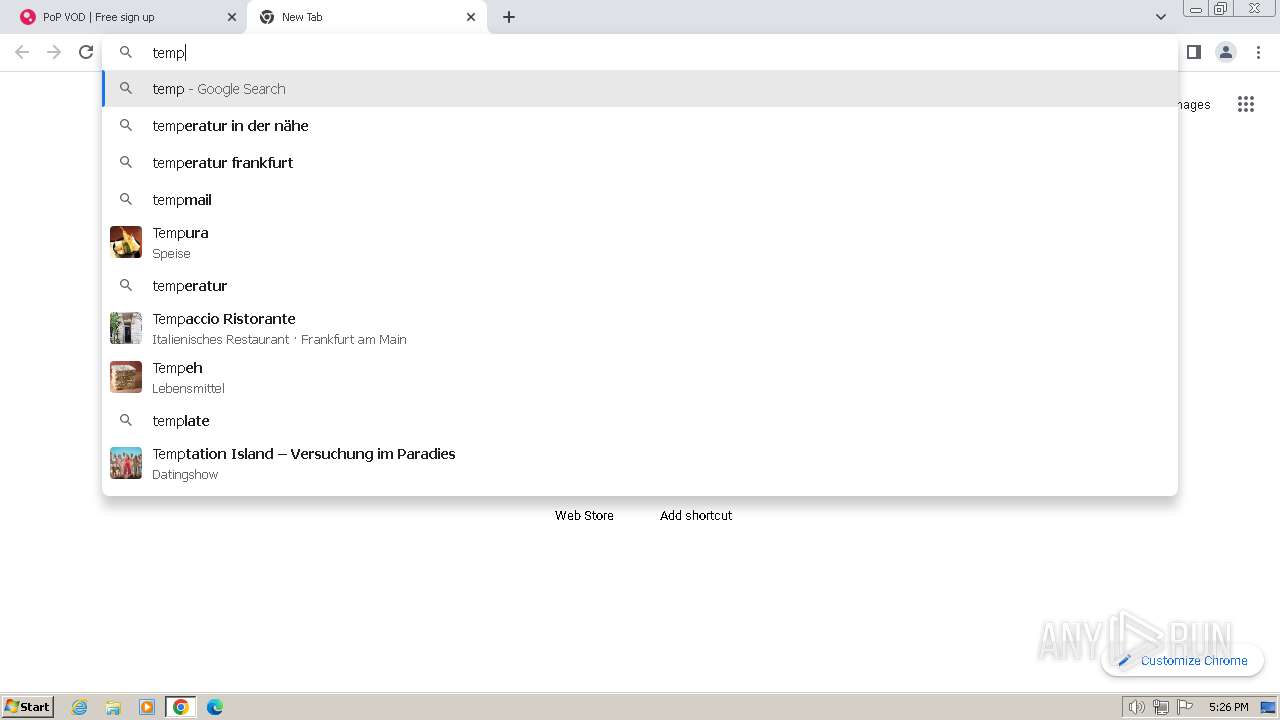Click the Add shortcut tile
Image resolution: width=1280 pixels, height=720 pixels.
tap(696, 515)
